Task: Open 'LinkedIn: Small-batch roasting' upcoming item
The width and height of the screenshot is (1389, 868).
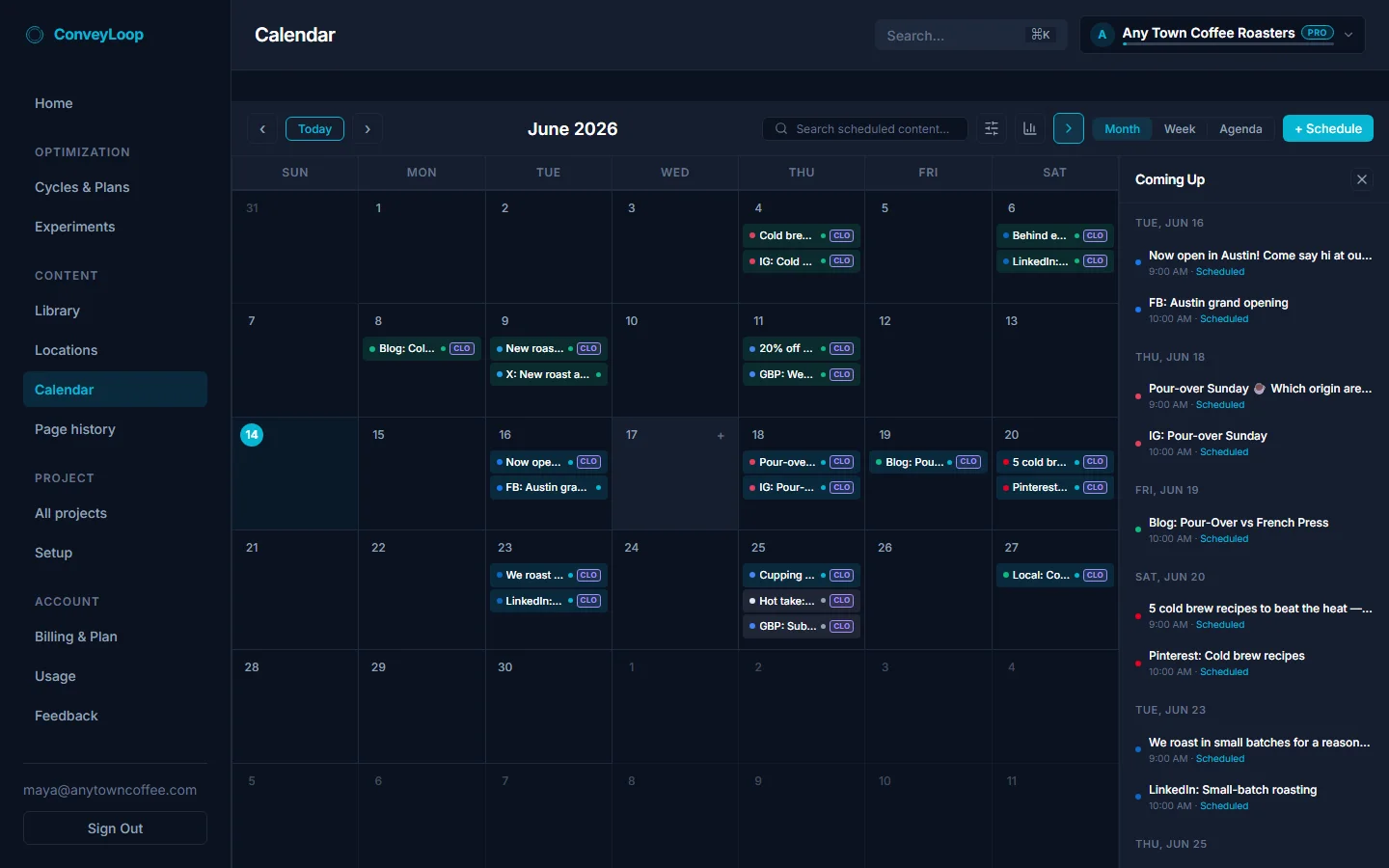Action: pyautogui.click(x=1254, y=797)
